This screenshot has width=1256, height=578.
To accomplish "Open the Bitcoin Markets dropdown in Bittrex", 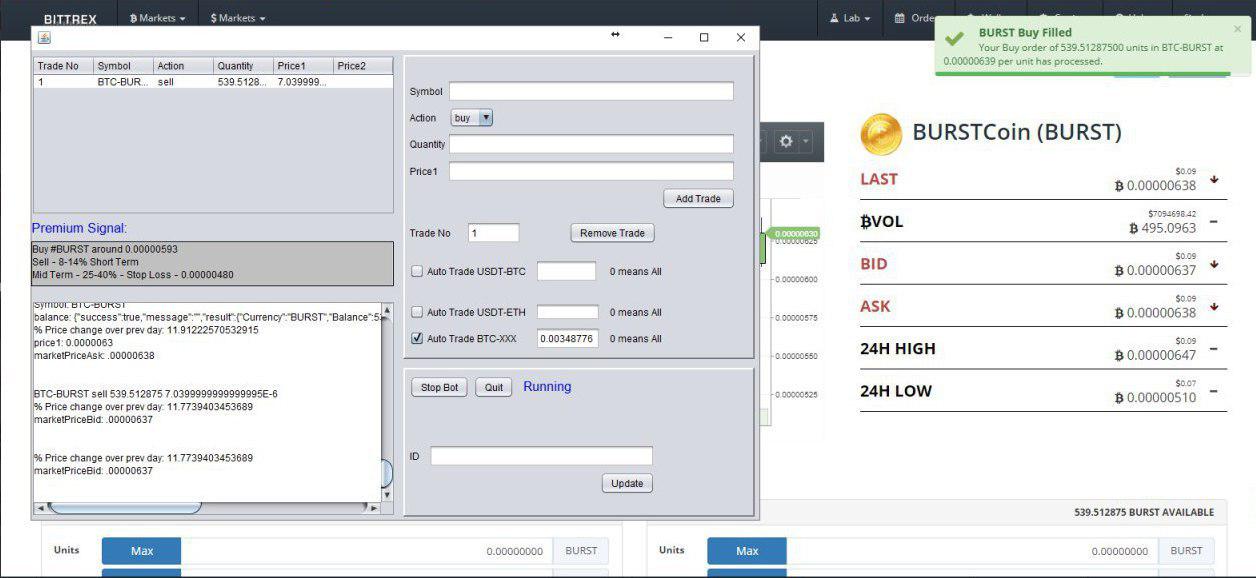I will click(158, 18).
